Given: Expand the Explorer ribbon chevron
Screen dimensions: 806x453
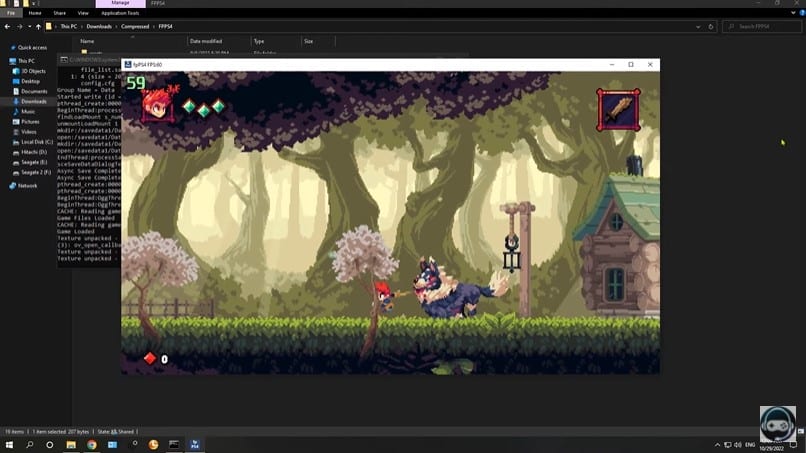Looking at the screenshot, I should pyautogui.click(x=791, y=13).
